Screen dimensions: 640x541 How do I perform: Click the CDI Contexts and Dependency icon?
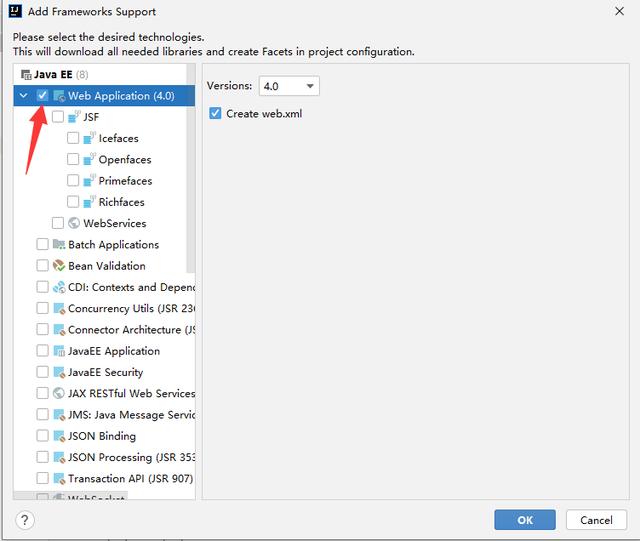(59, 287)
